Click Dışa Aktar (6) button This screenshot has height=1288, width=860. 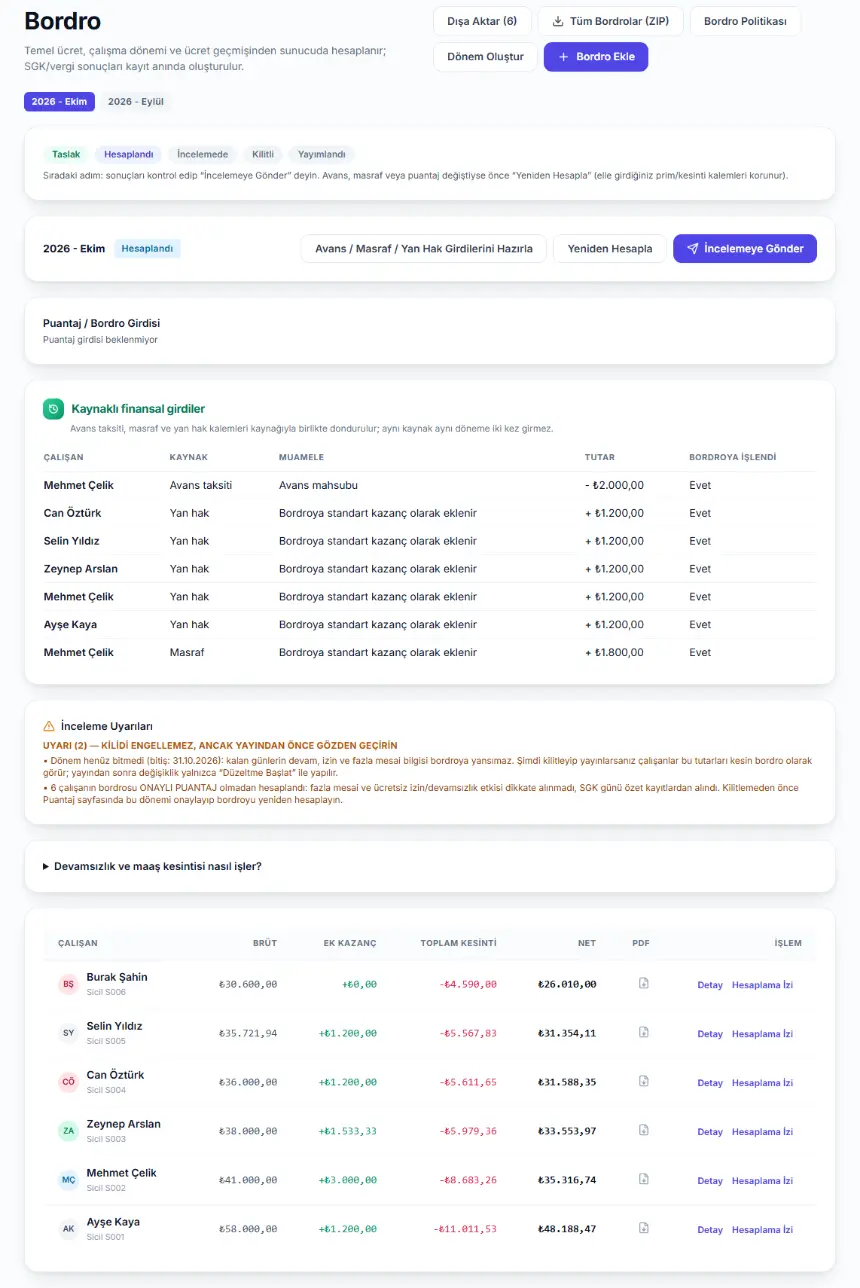(x=482, y=21)
